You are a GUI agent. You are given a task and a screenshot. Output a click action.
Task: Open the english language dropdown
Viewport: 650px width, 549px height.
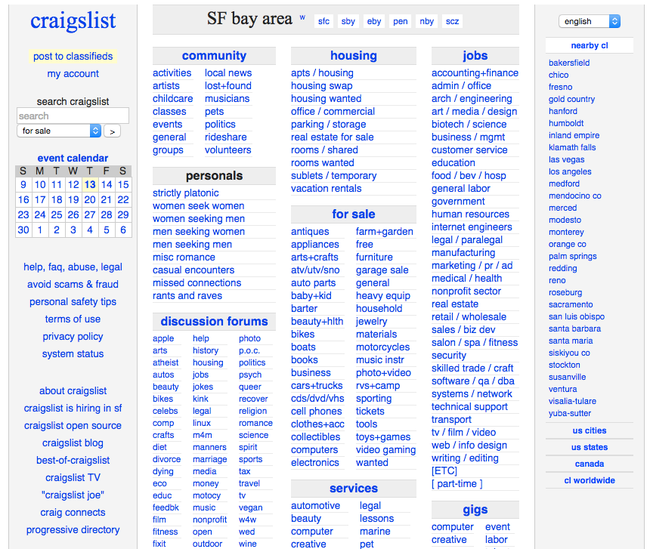pos(589,21)
